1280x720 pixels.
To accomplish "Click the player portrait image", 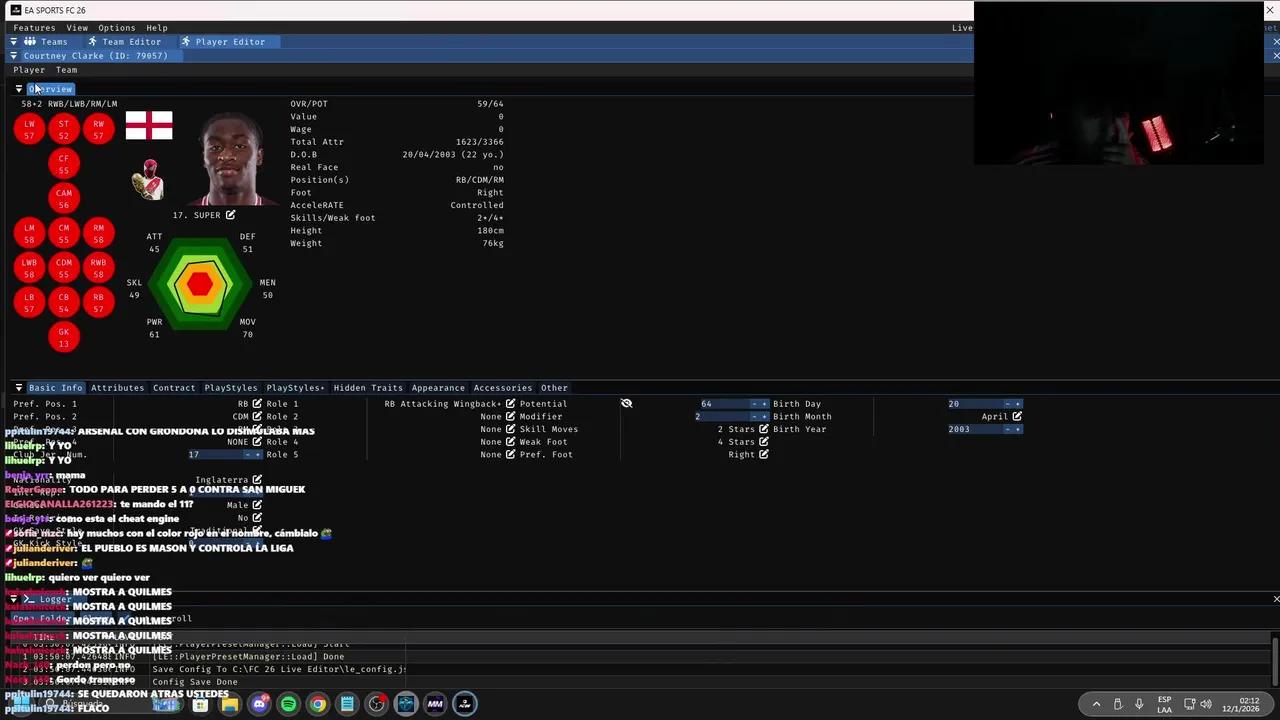I will click(x=232, y=158).
